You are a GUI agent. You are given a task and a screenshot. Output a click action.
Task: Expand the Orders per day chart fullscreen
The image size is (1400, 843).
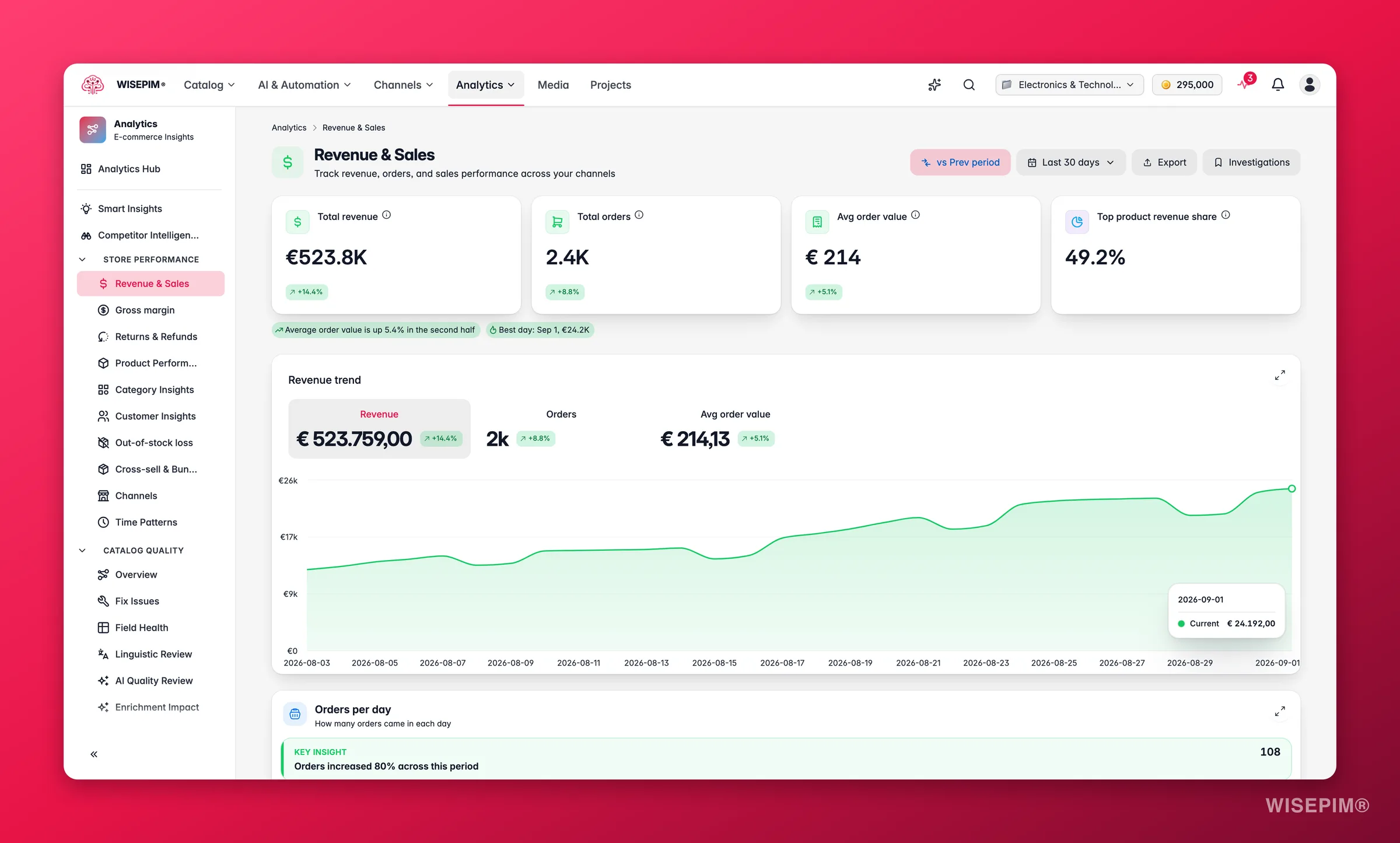click(x=1280, y=711)
